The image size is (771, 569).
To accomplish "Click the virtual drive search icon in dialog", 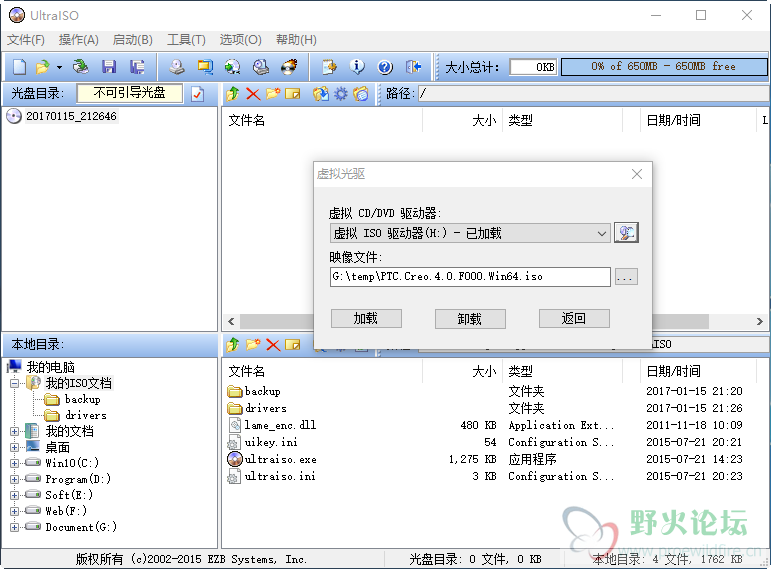I will point(626,233).
